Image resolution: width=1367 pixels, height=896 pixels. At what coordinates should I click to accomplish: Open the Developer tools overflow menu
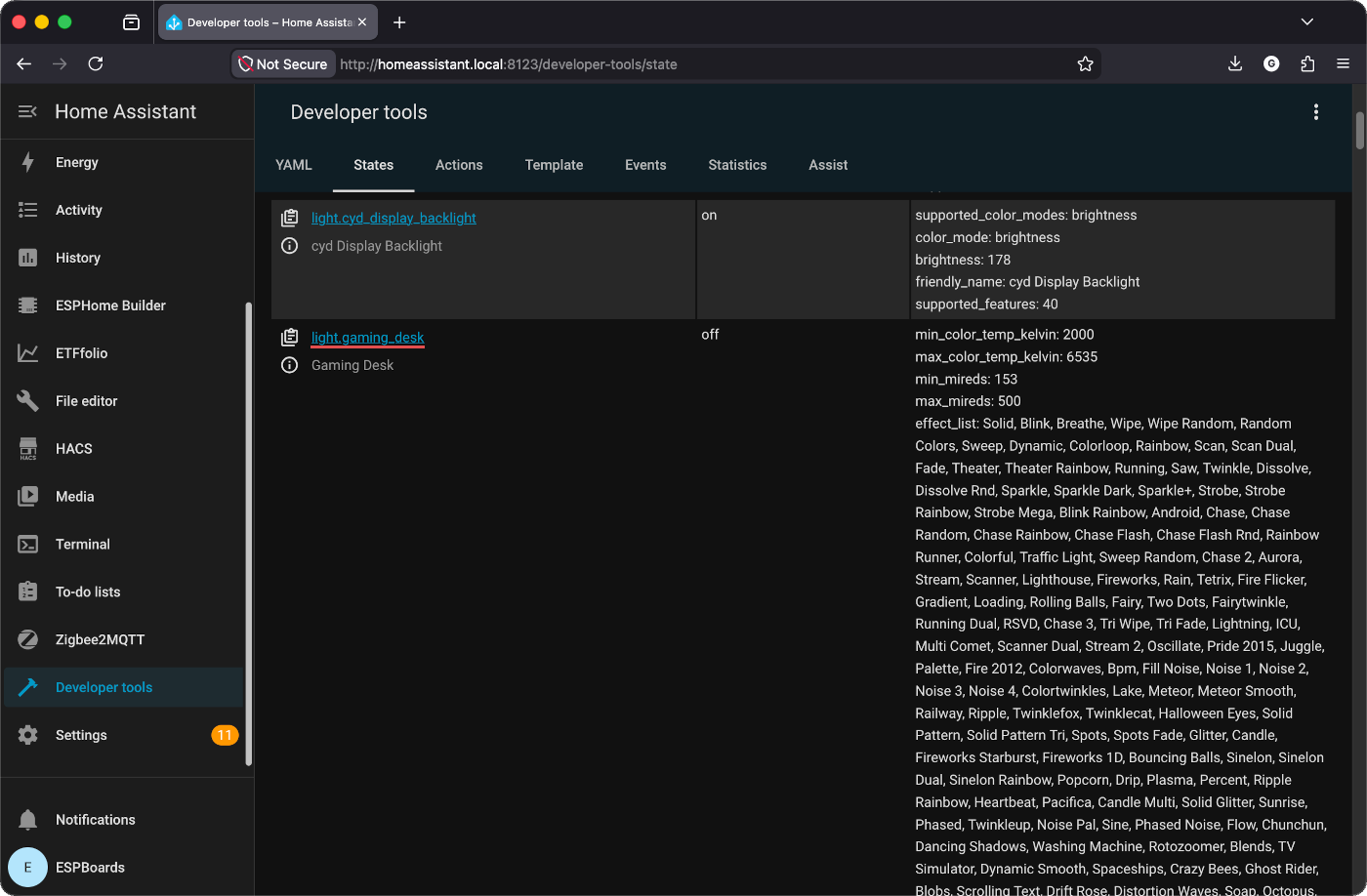(1316, 112)
